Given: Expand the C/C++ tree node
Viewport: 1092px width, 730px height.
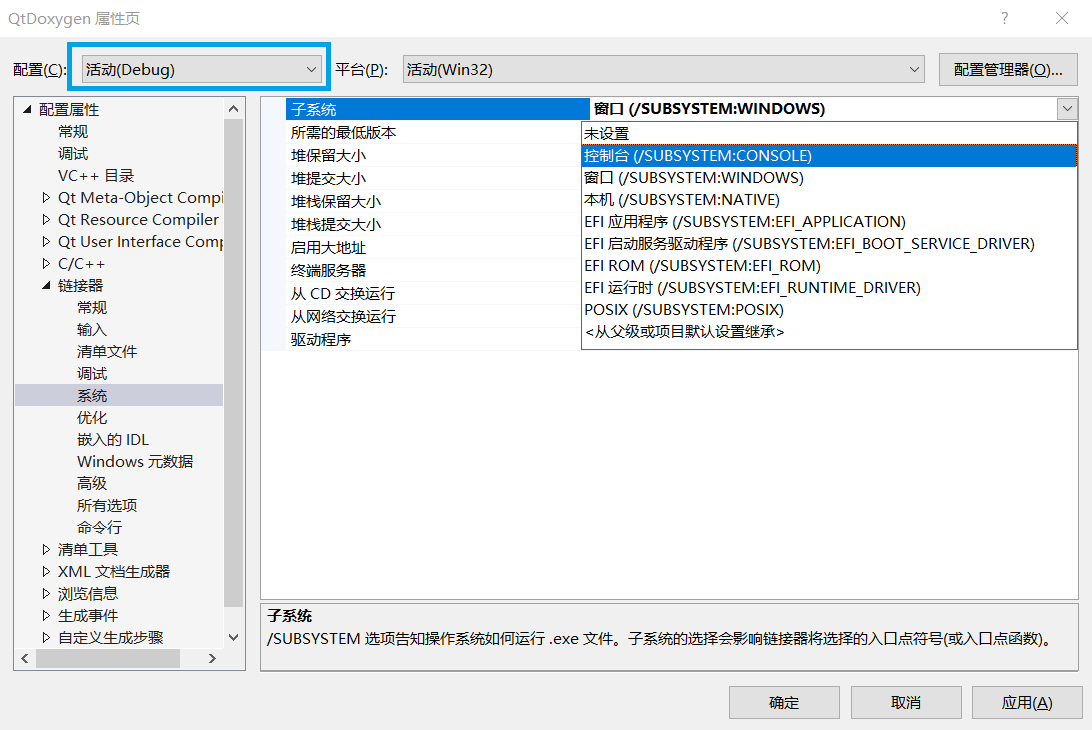Looking at the screenshot, I should click(x=44, y=263).
